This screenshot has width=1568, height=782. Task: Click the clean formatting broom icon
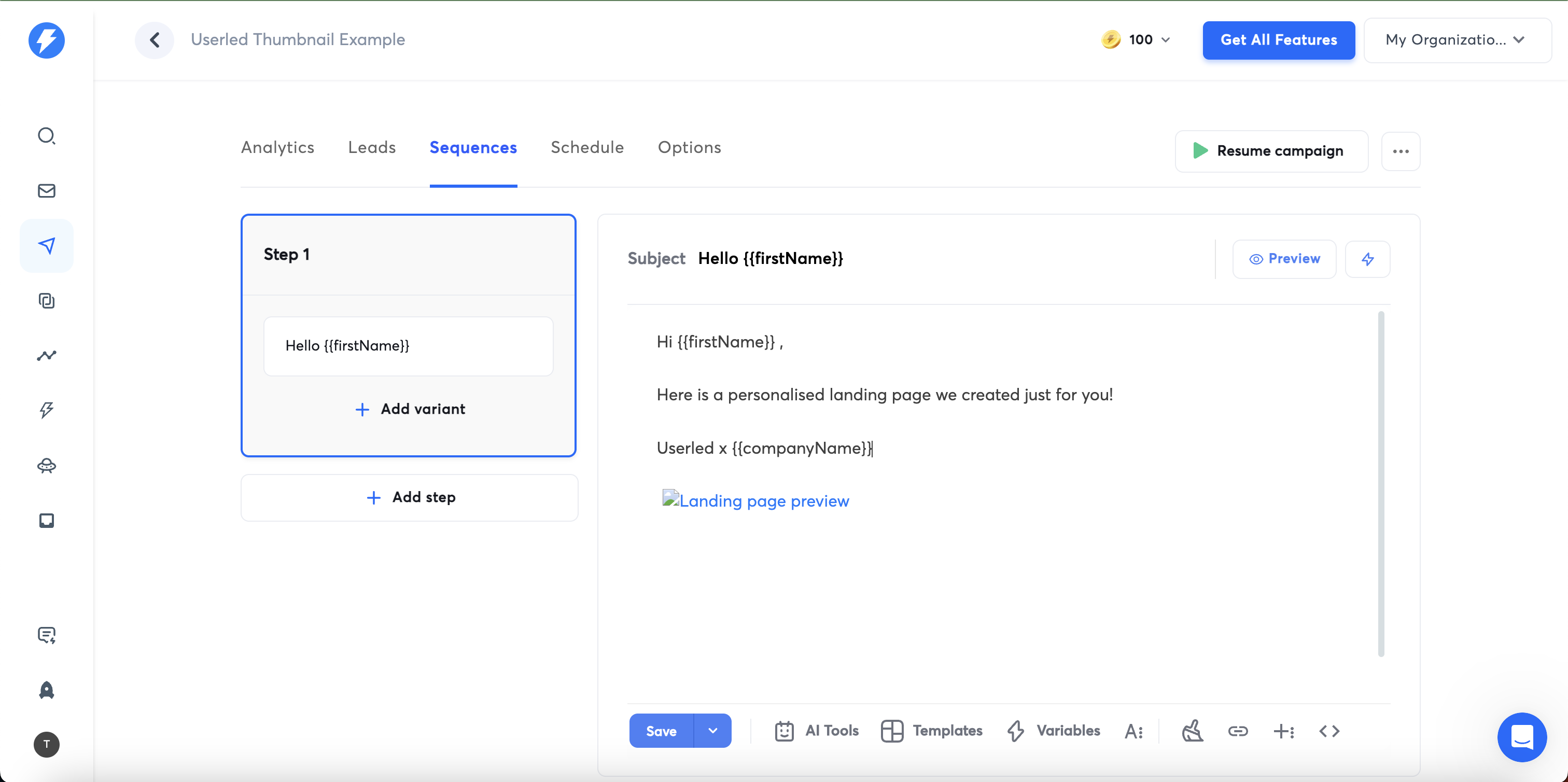pos(1192,731)
